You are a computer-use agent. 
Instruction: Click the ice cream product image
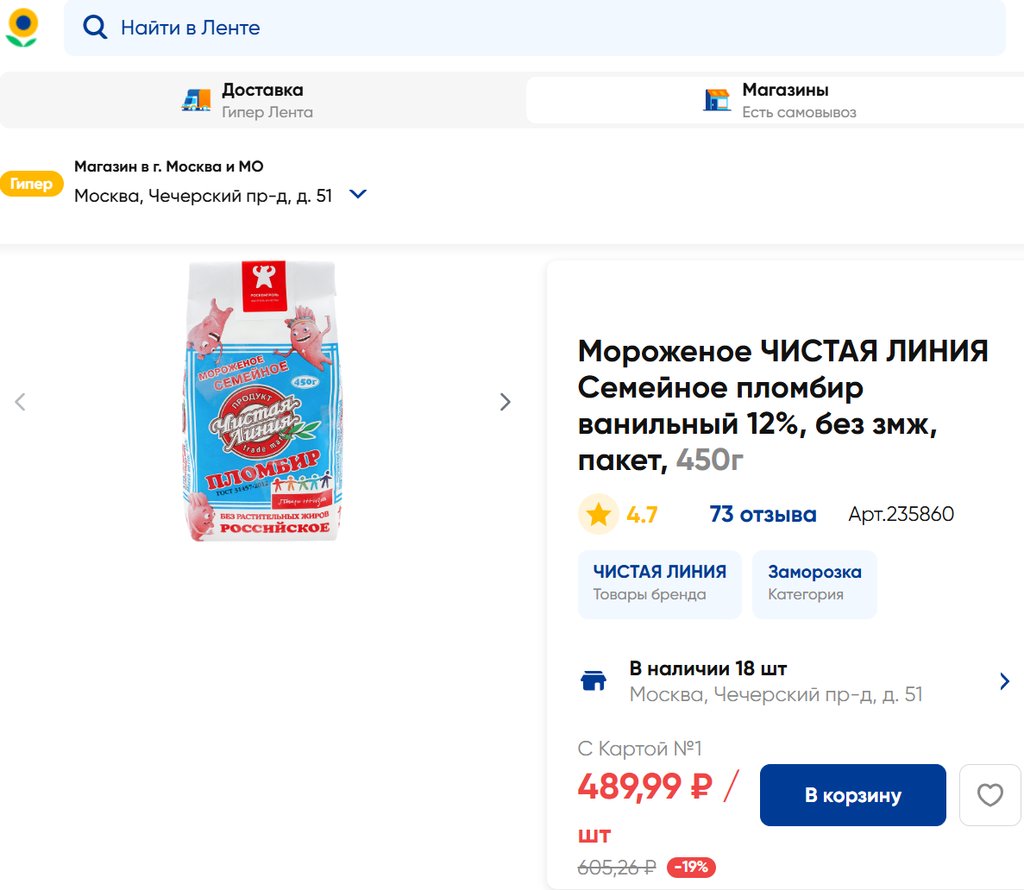tap(262, 402)
